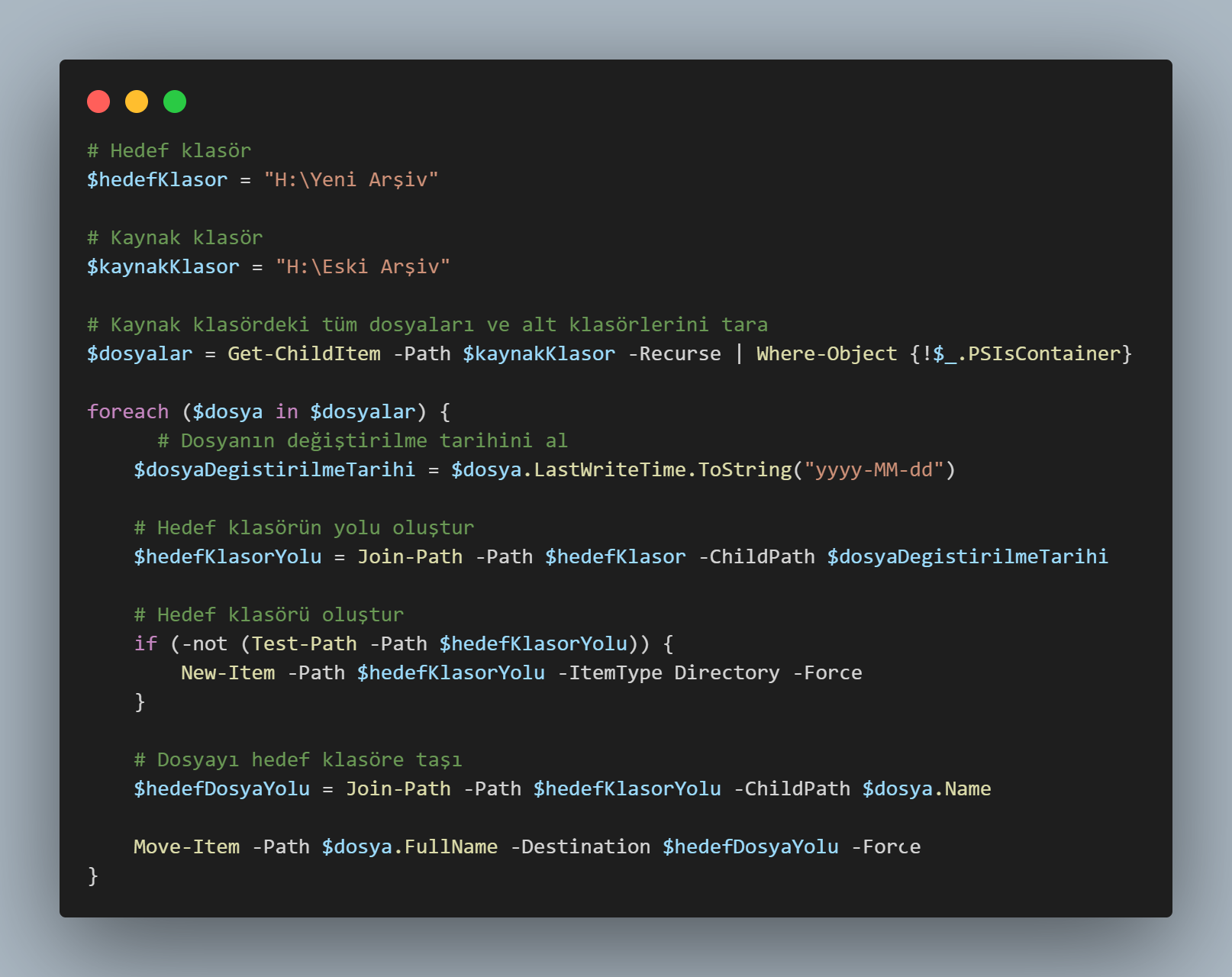Click the closing brace of the if block
Image resolution: width=1232 pixels, height=977 pixels.
[140, 701]
